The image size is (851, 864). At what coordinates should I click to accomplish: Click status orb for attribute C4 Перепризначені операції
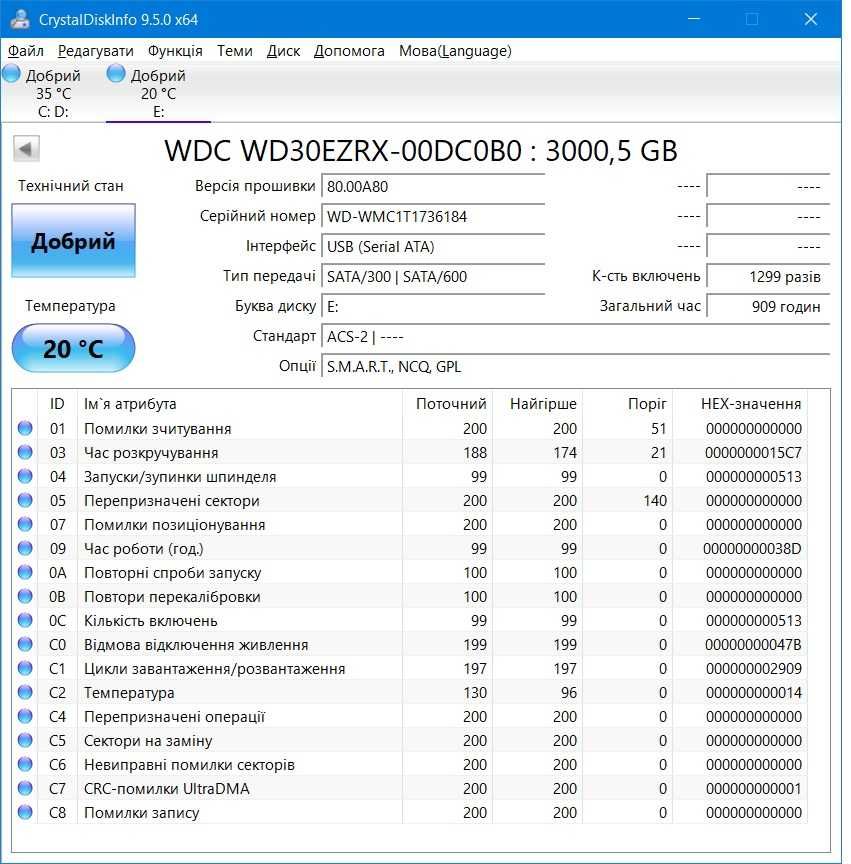[x=25, y=716]
